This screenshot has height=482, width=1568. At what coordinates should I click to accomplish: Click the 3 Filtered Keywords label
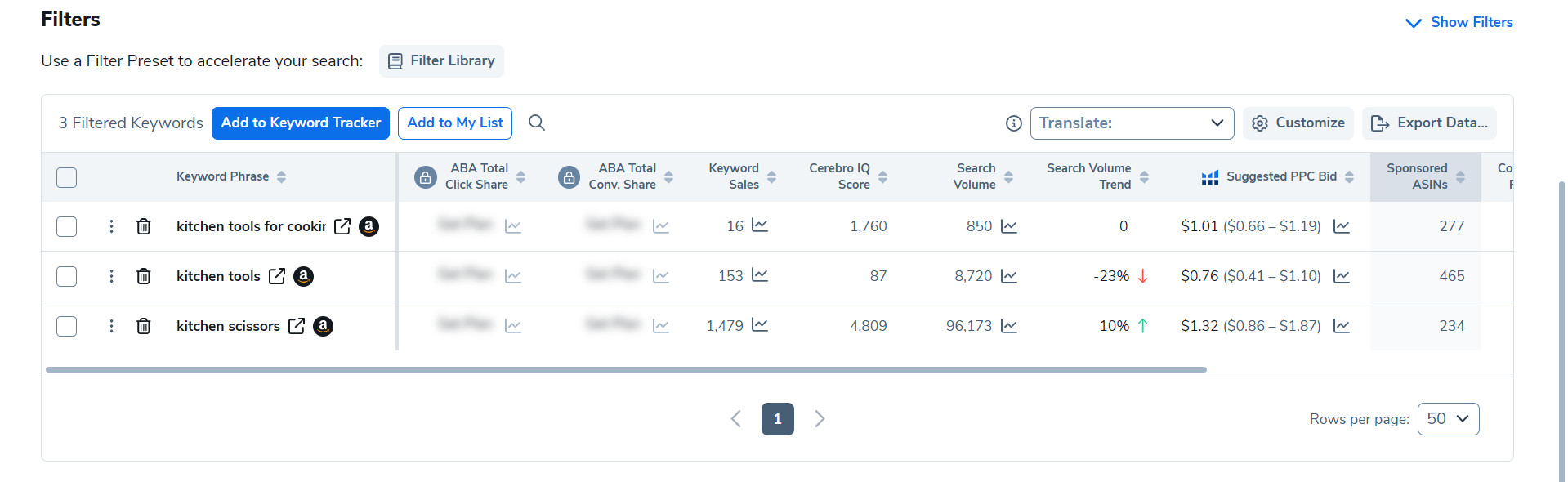coord(131,123)
